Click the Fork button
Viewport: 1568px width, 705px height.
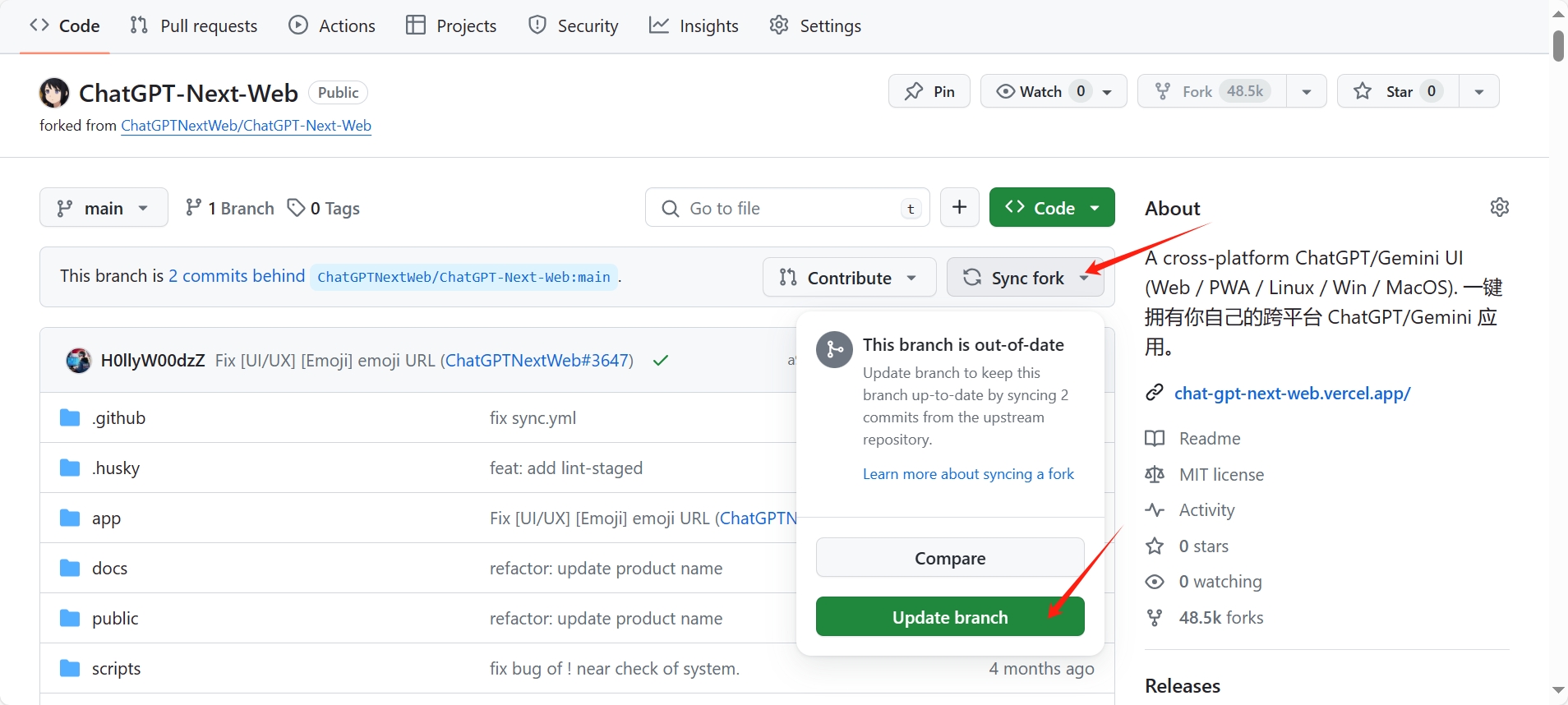pos(1211,91)
